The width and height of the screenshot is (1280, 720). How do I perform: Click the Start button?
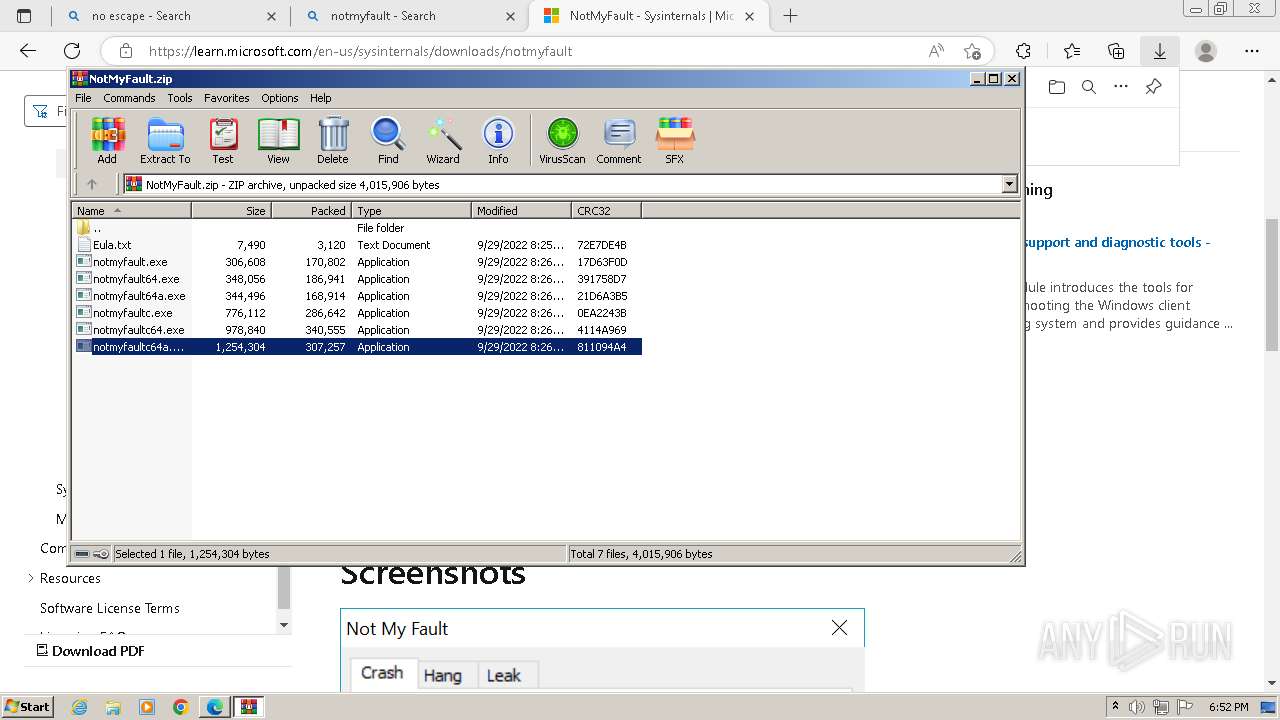(x=27, y=707)
